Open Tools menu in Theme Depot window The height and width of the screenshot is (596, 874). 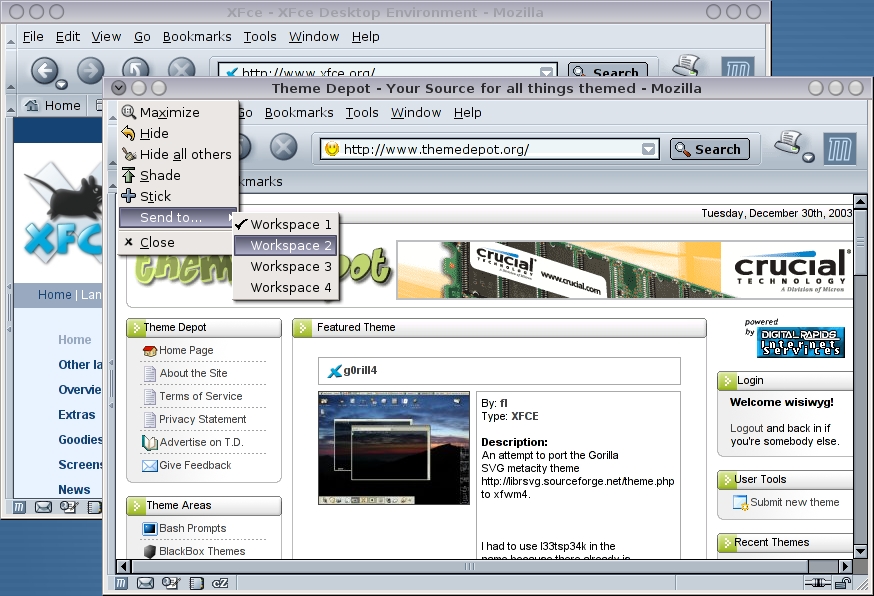coord(362,113)
